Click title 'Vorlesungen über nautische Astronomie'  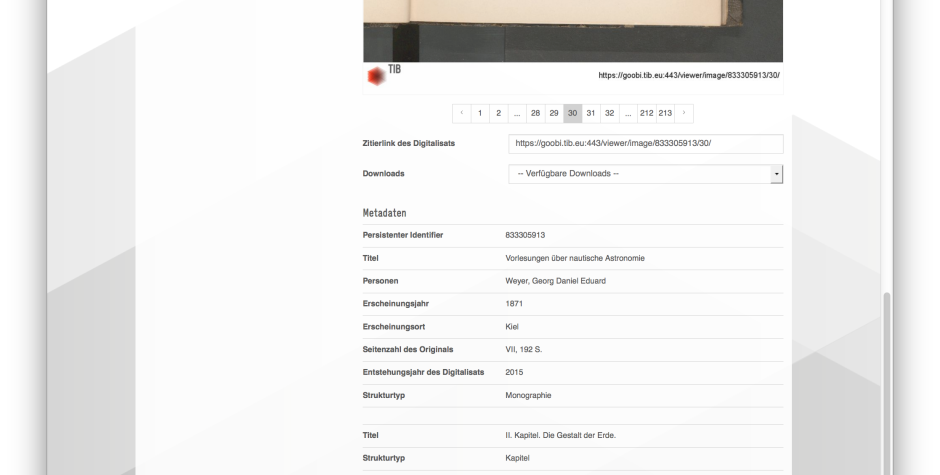[575, 258]
